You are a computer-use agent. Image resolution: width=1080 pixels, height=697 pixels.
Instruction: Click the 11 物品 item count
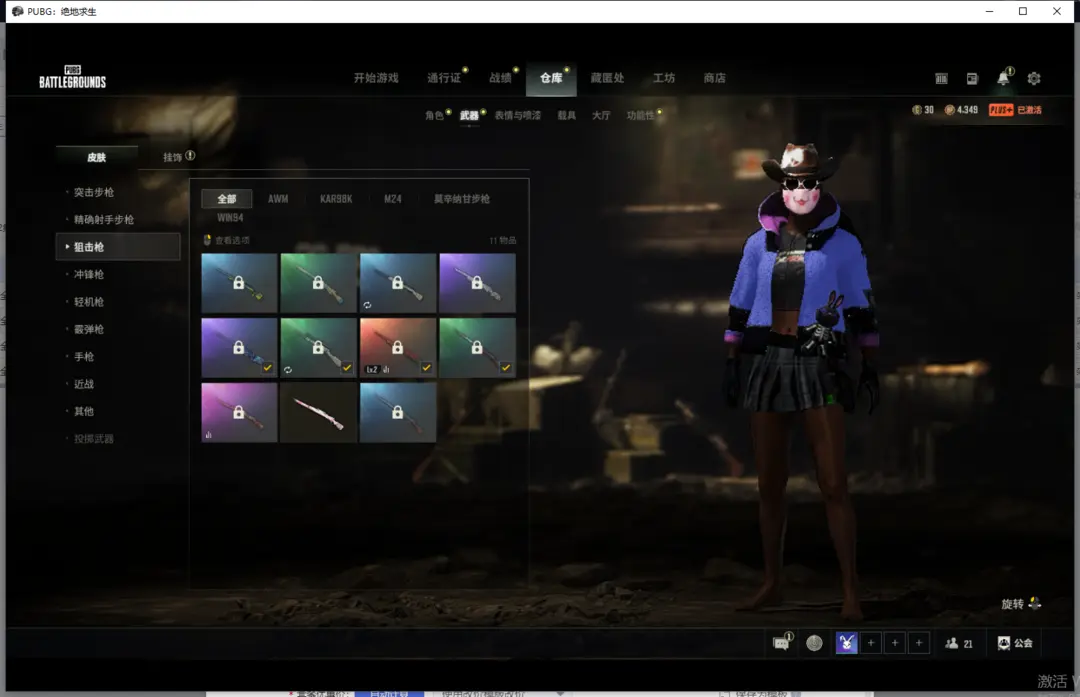503,240
